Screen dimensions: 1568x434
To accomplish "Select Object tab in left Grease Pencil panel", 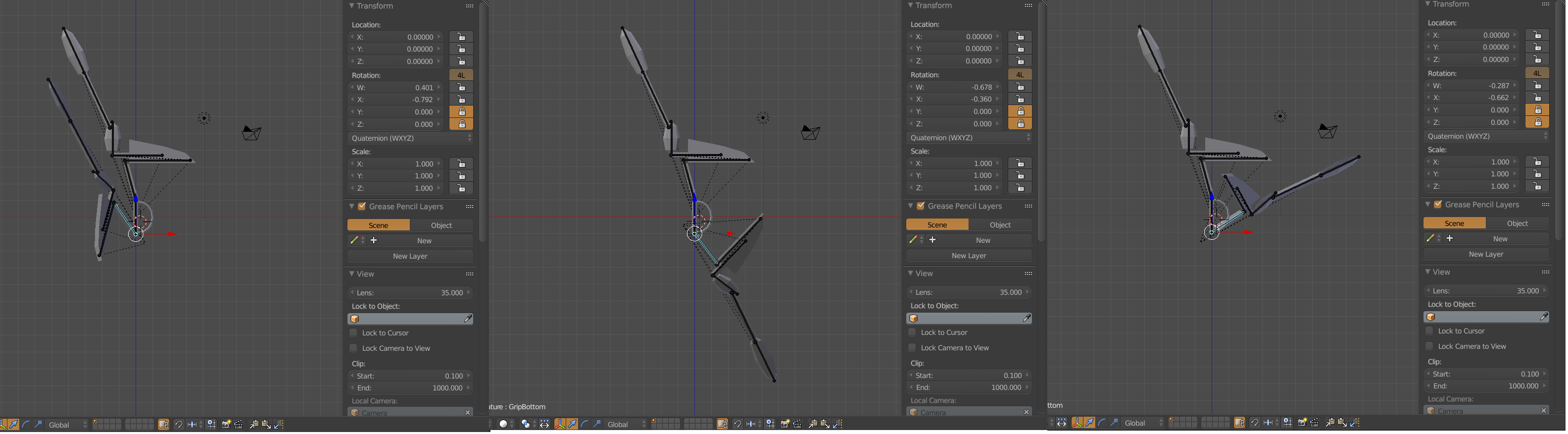I will (442, 225).
